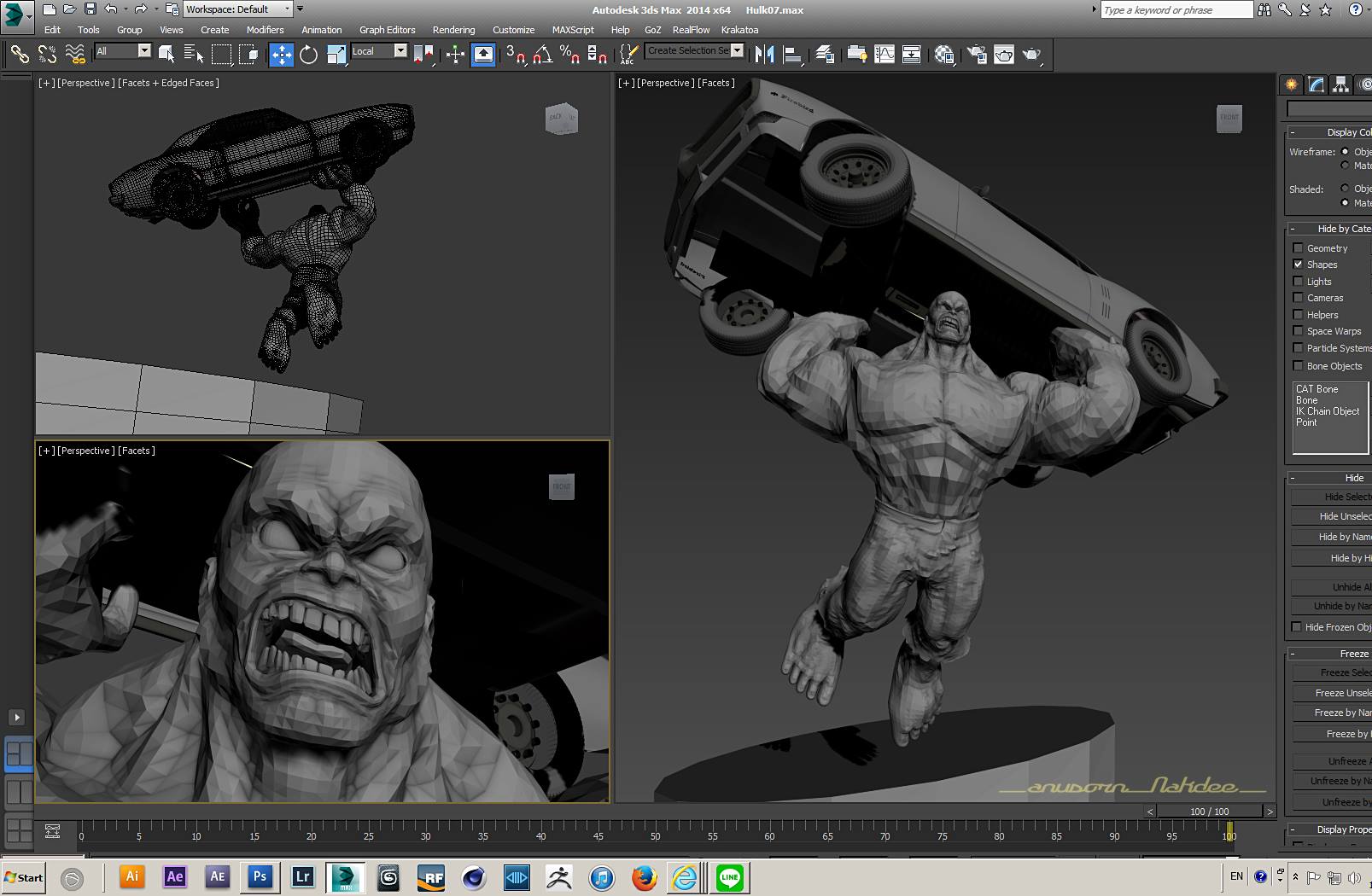Click Use Pivot Point Center icon

423,55
